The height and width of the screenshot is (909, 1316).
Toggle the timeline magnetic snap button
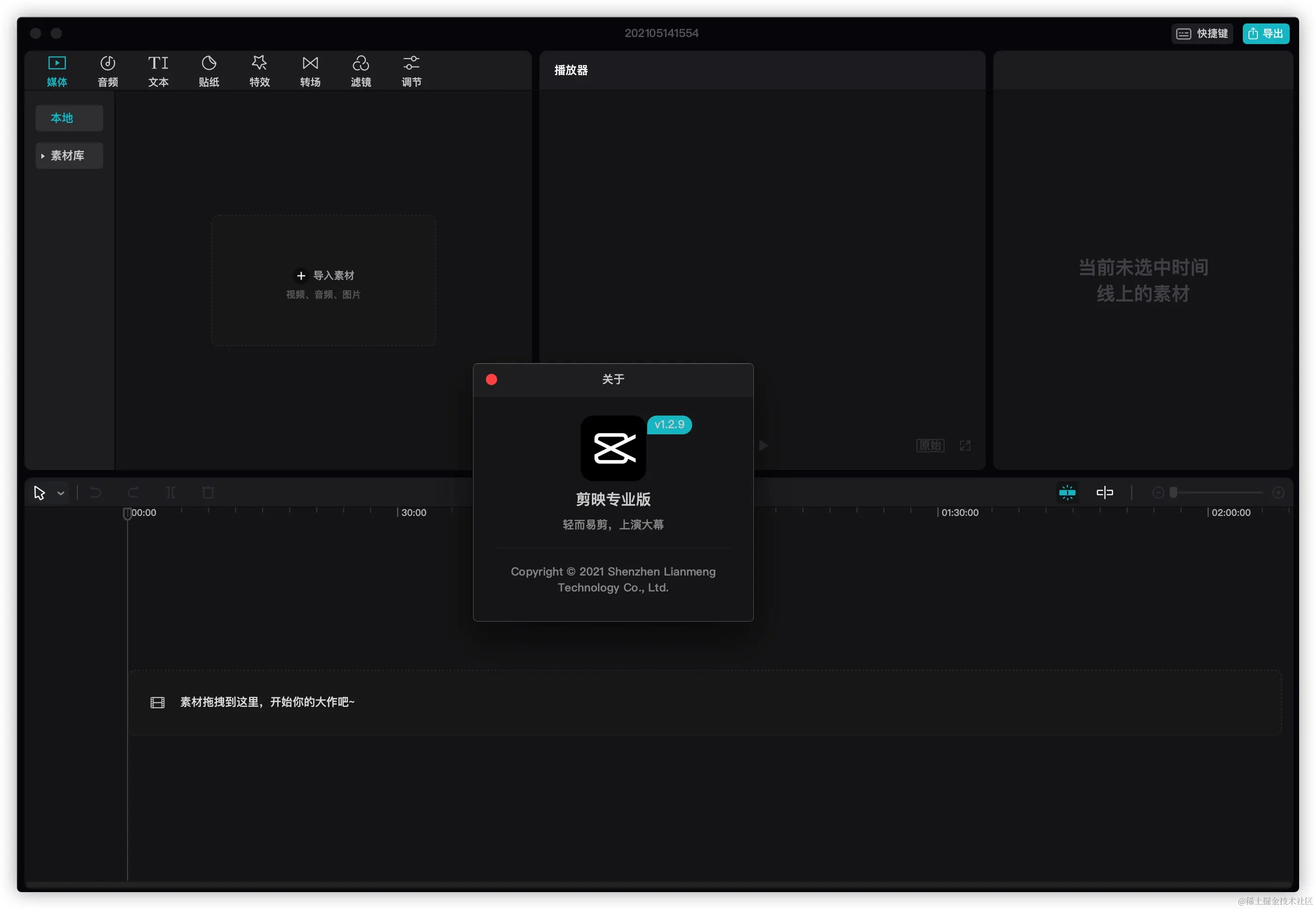tap(1067, 492)
